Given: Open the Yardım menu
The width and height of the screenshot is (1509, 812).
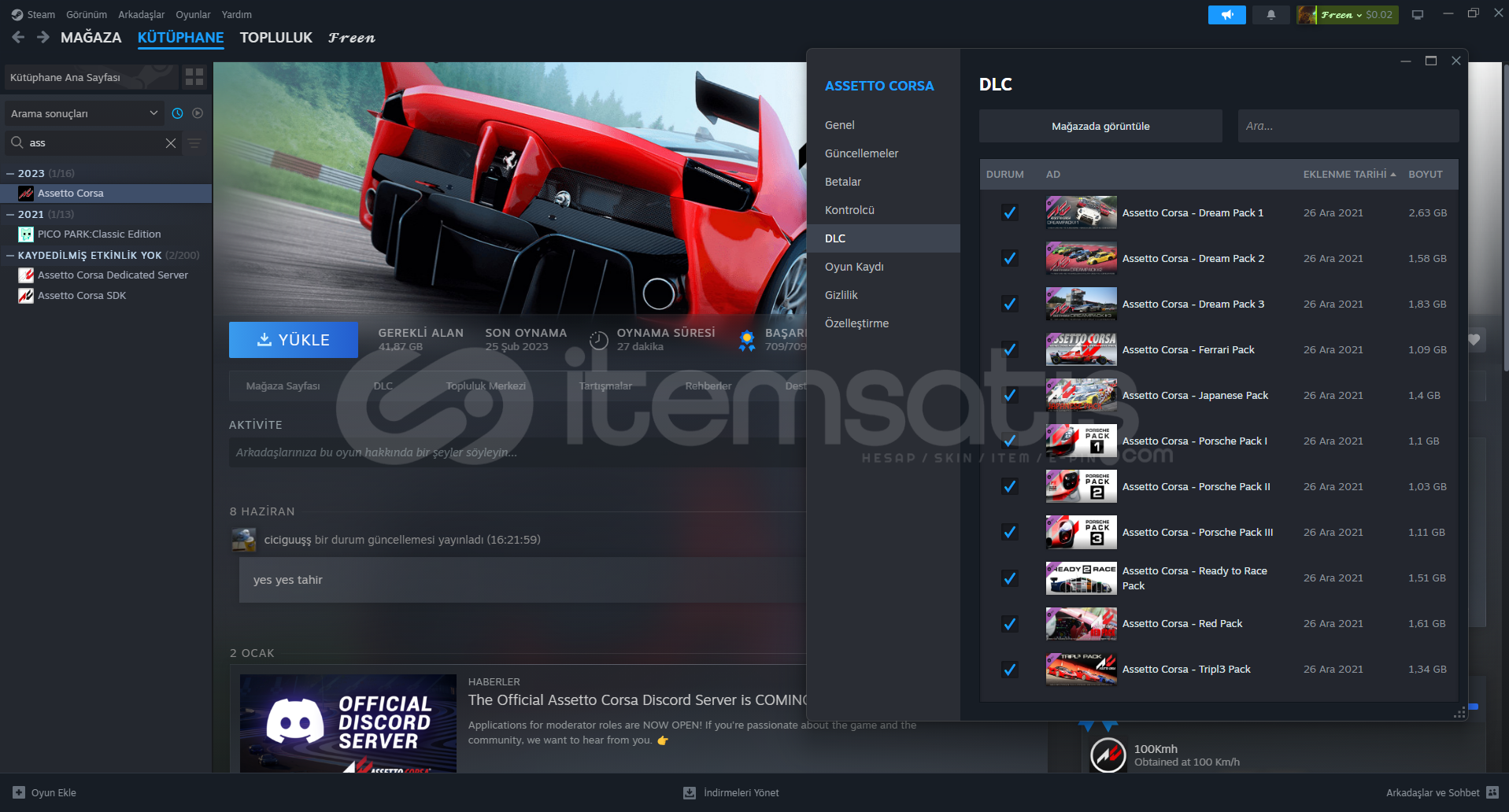Looking at the screenshot, I should [237, 14].
